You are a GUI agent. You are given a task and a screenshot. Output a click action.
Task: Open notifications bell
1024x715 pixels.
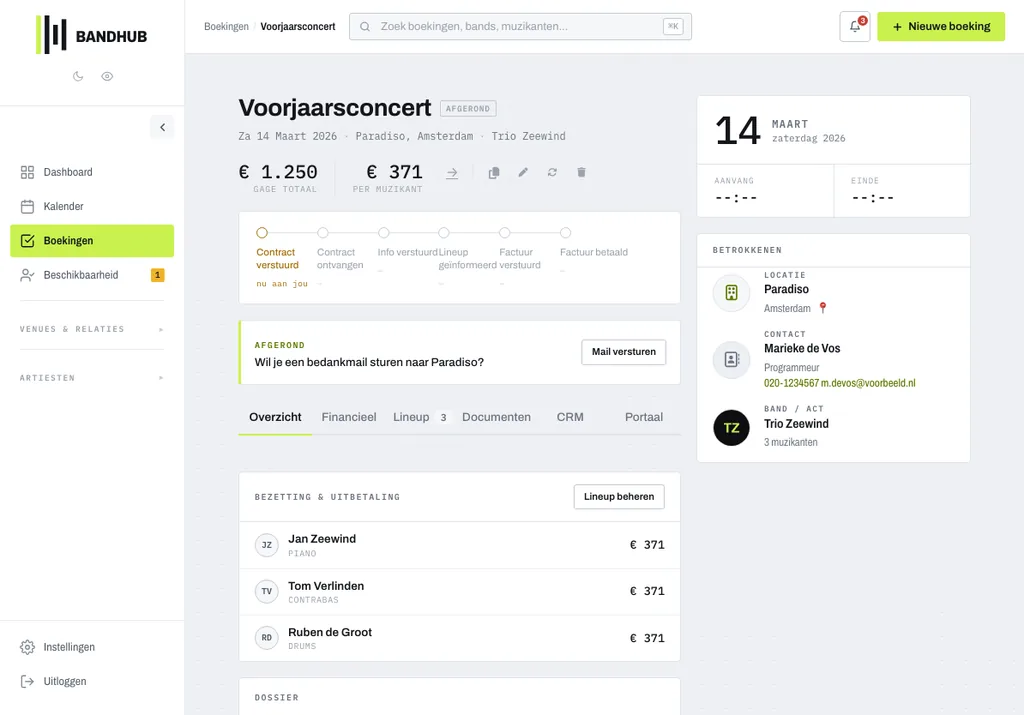pos(855,27)
